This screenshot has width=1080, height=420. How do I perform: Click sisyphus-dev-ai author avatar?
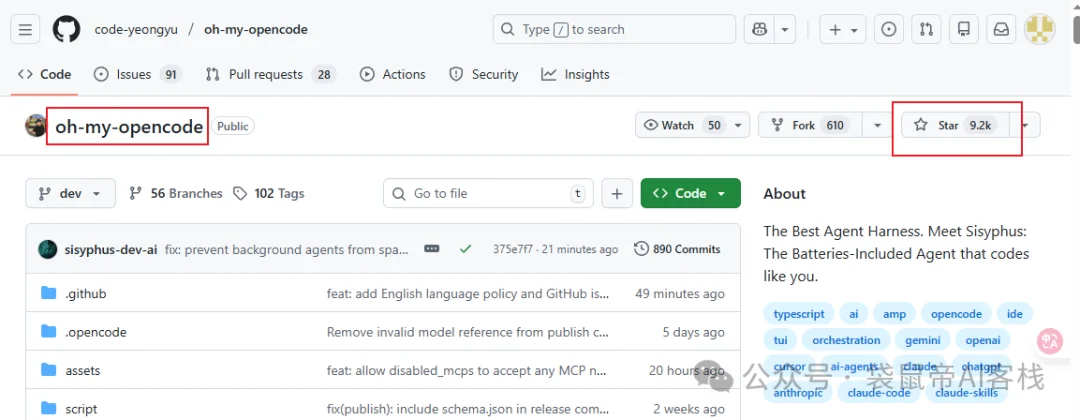[48, 249]
